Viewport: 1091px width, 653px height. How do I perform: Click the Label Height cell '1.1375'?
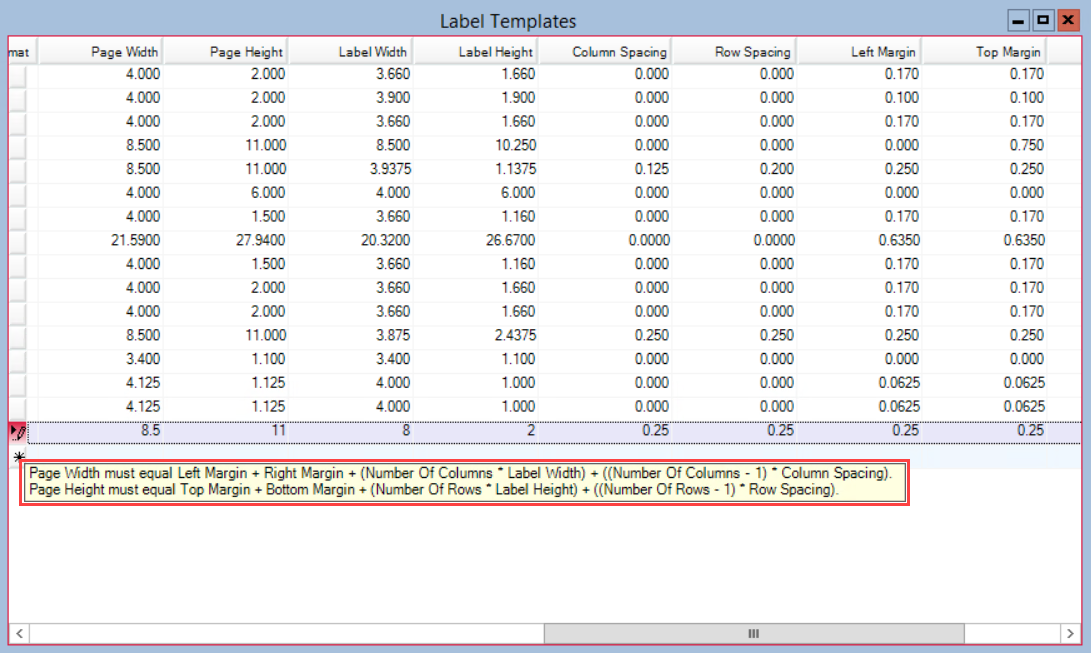point(476,169)
